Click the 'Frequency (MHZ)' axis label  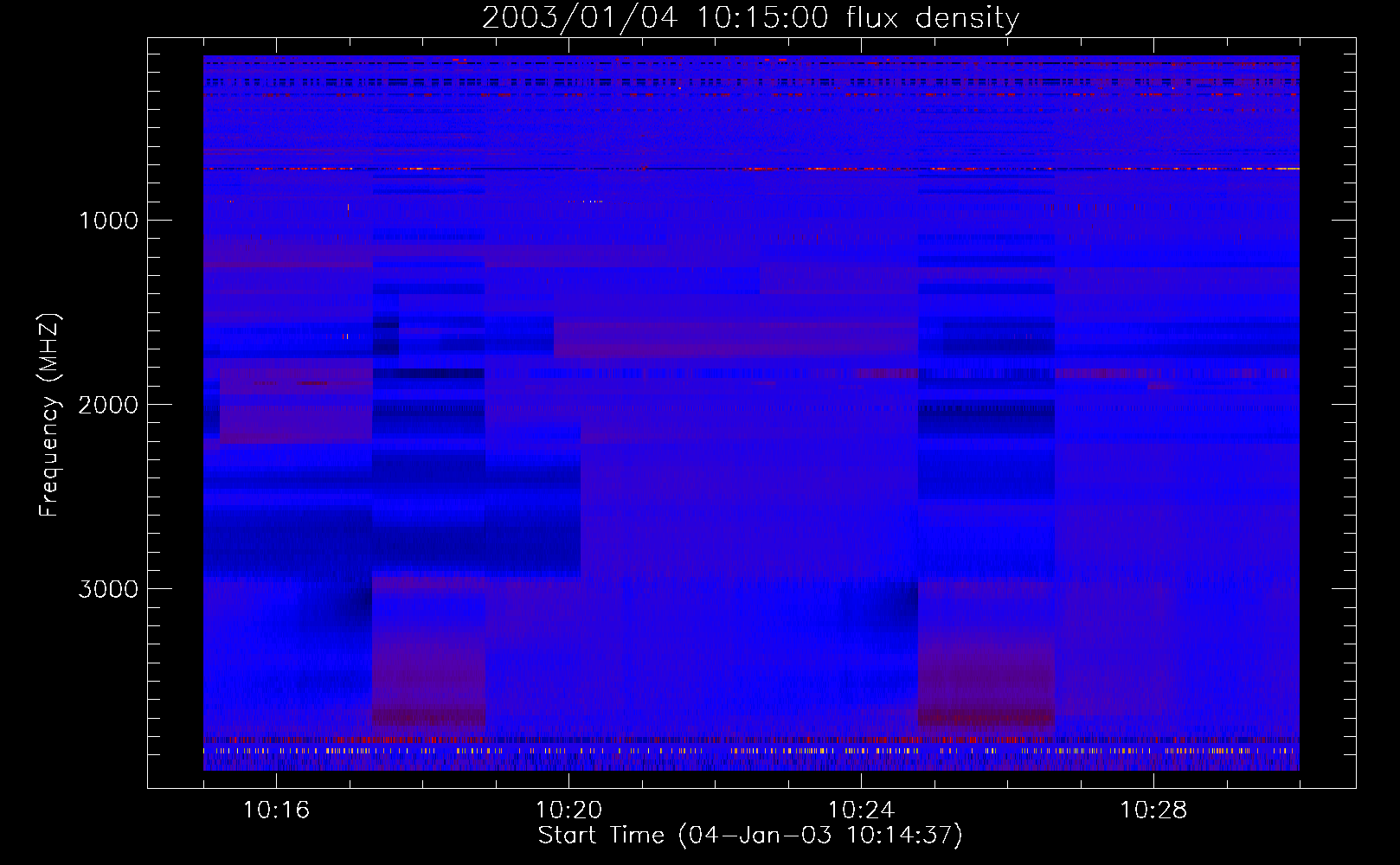(50, 415)
